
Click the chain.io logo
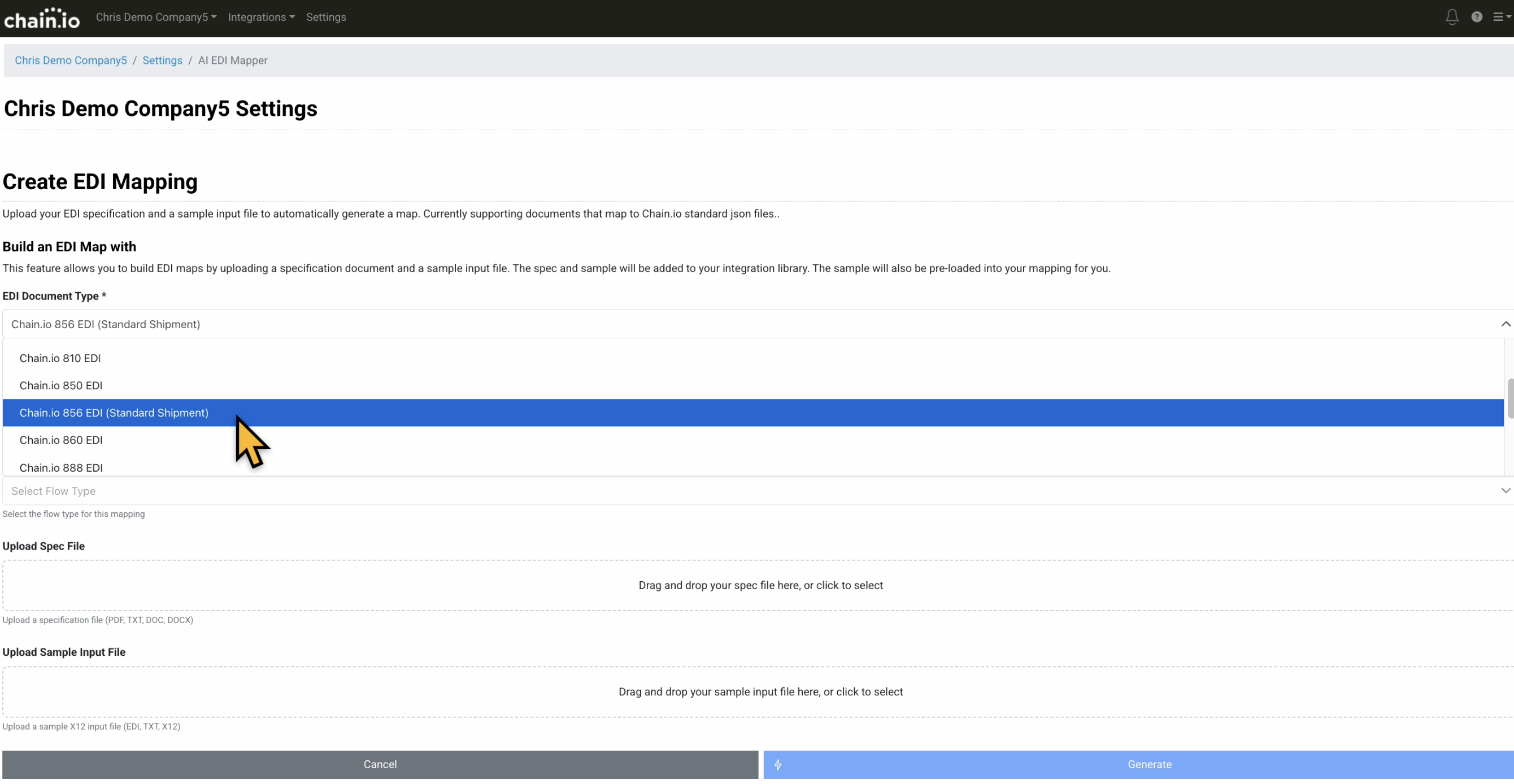[41, 19]
